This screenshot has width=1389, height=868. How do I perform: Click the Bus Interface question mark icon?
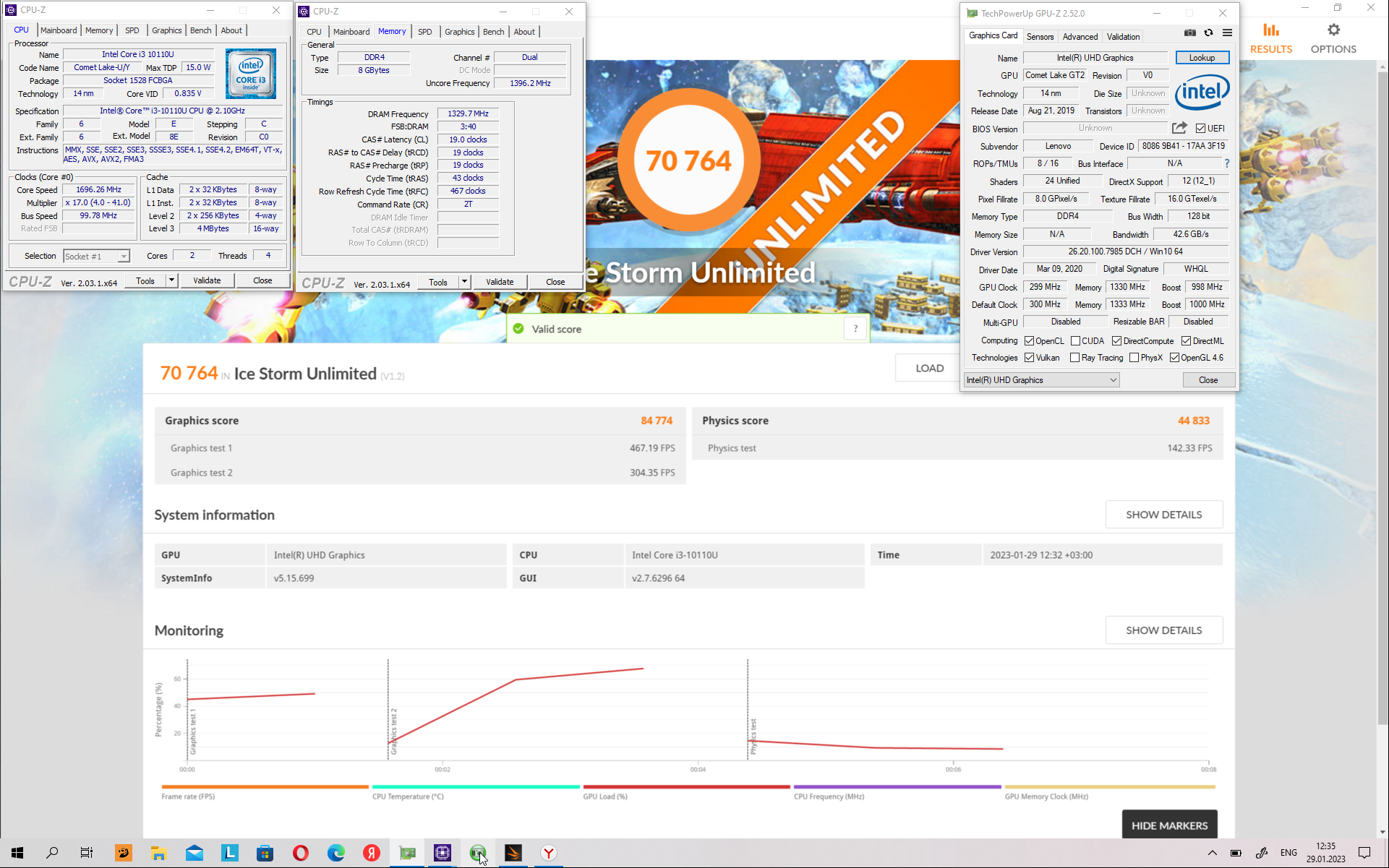coord(1227,163)
